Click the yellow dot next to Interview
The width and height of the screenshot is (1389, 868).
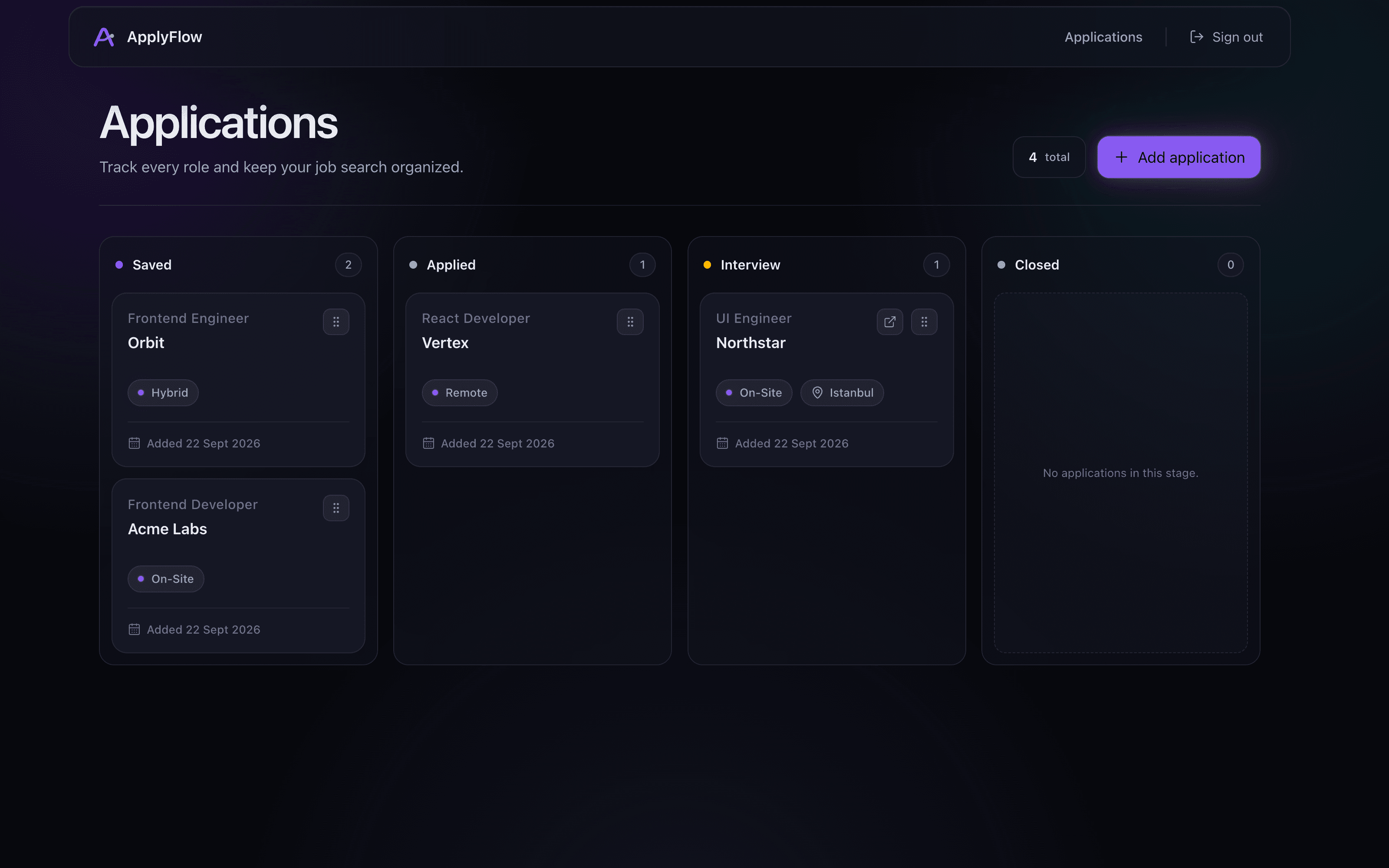707,265
